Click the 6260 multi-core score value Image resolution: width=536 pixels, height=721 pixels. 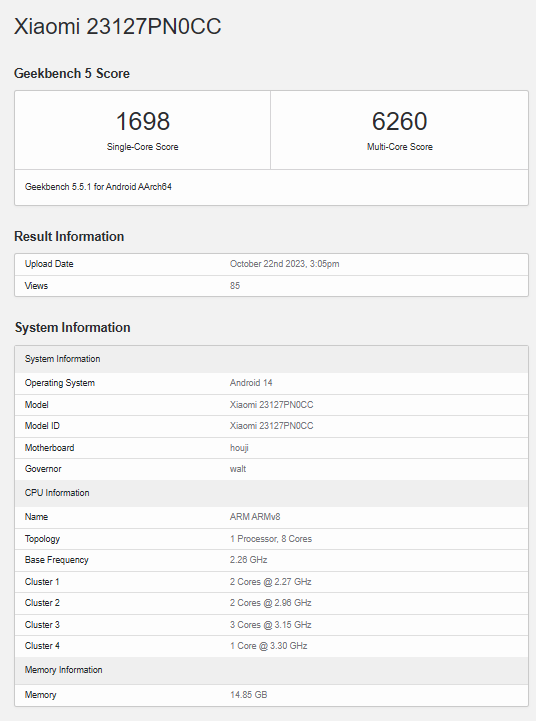(x=399, y=121)
